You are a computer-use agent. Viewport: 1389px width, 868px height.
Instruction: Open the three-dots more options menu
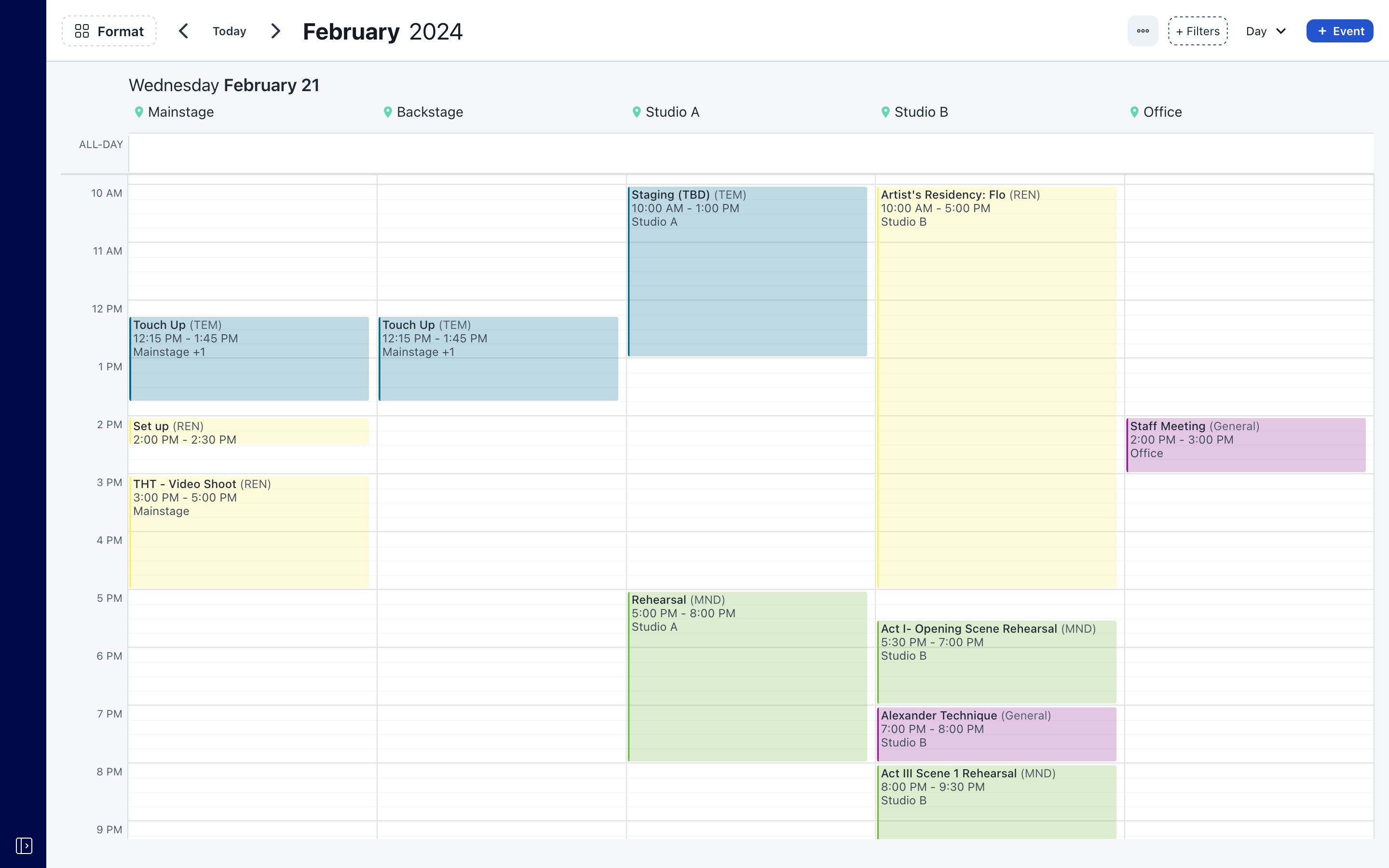pos(1142,31)
